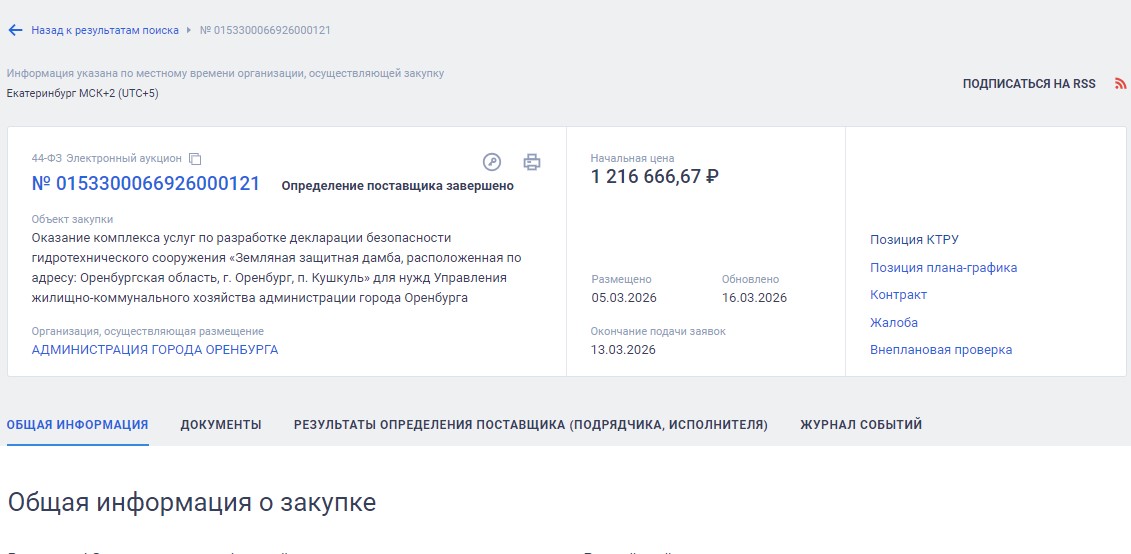Open the large purchase number link in the card
This screenshot has height=554, width=1131.
click(146, 184)
